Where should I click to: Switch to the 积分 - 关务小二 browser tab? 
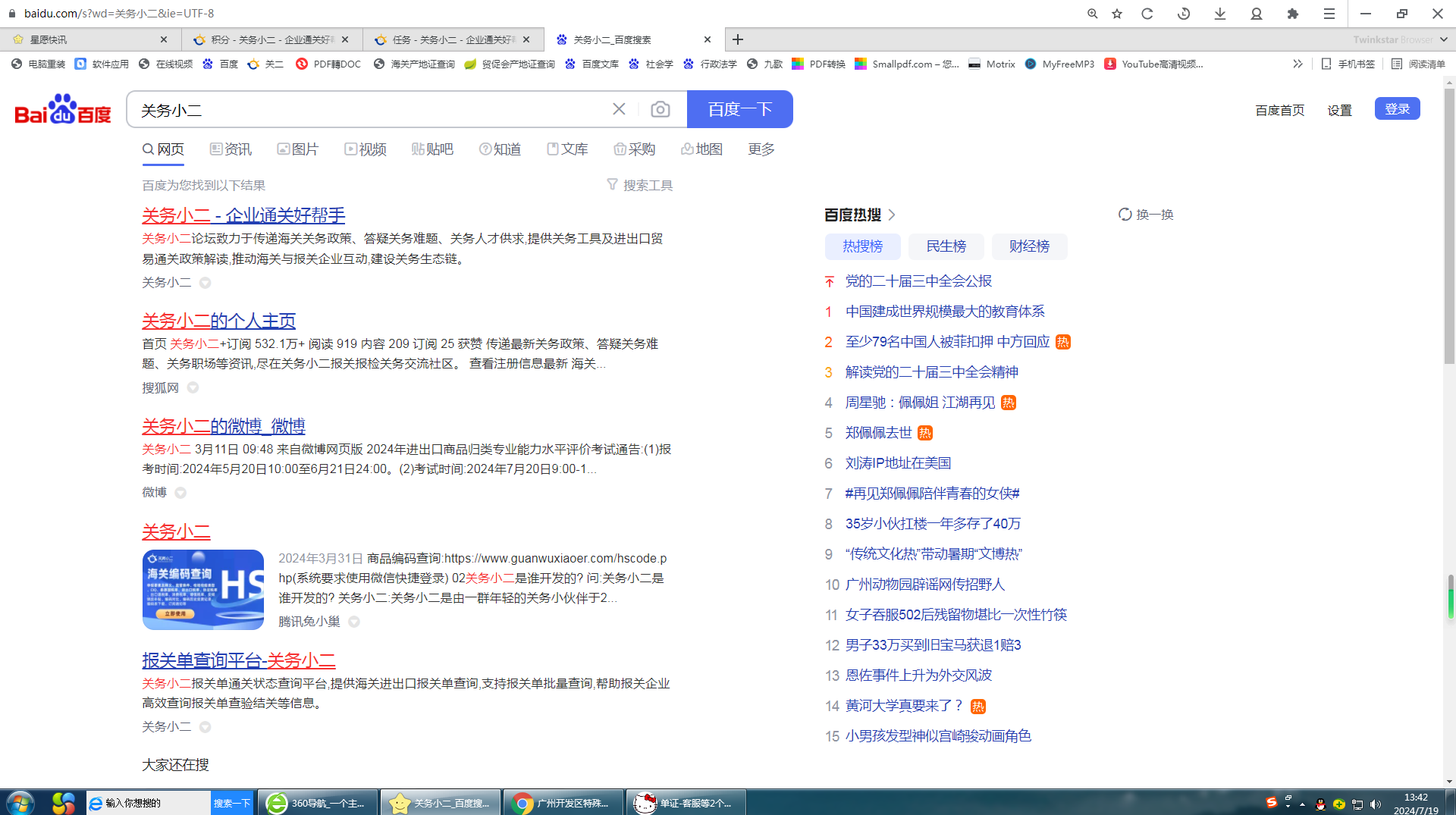(x=271, y=39)
